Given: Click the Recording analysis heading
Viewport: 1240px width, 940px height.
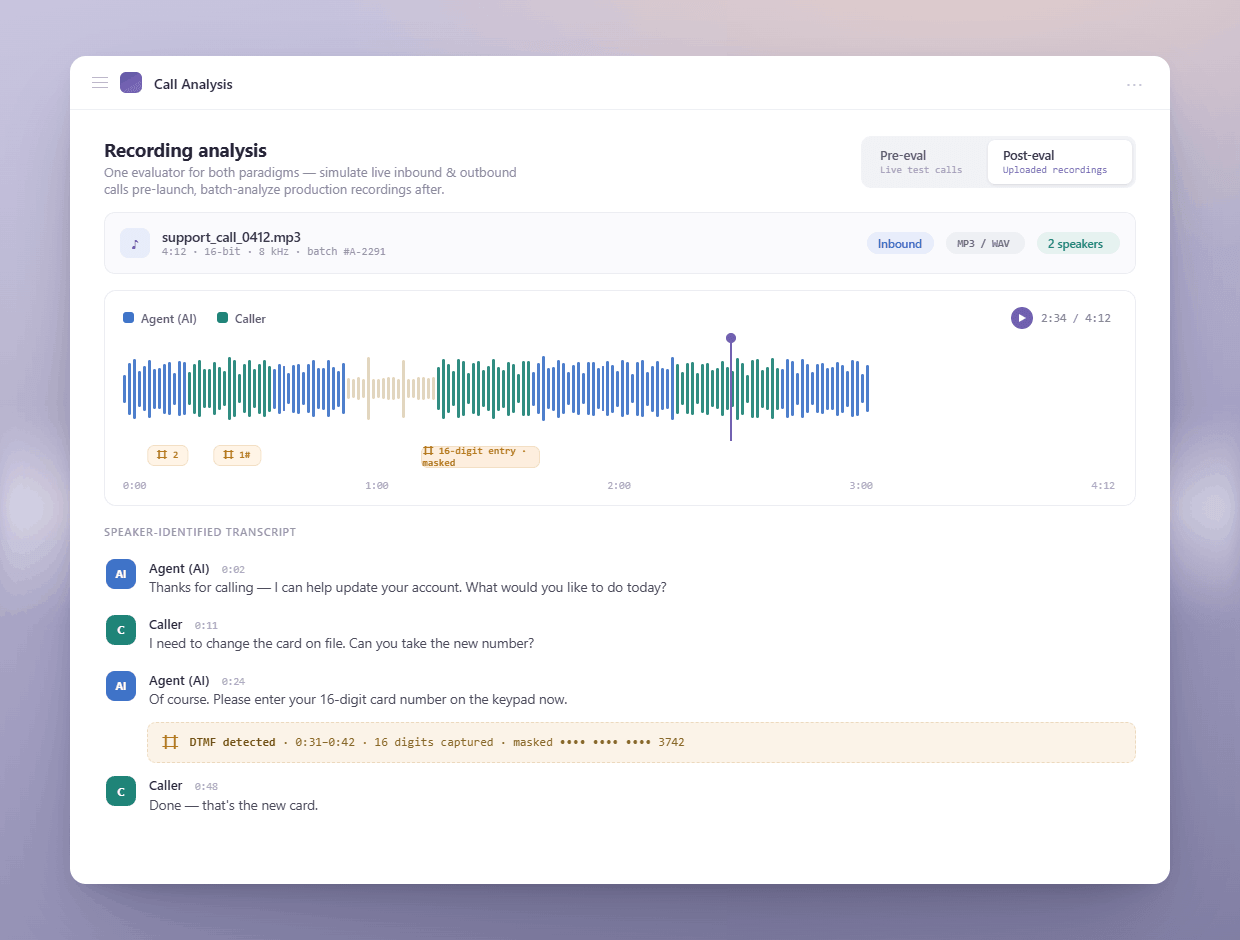Looking at the screenshot, I should click(x=185, y=151).
